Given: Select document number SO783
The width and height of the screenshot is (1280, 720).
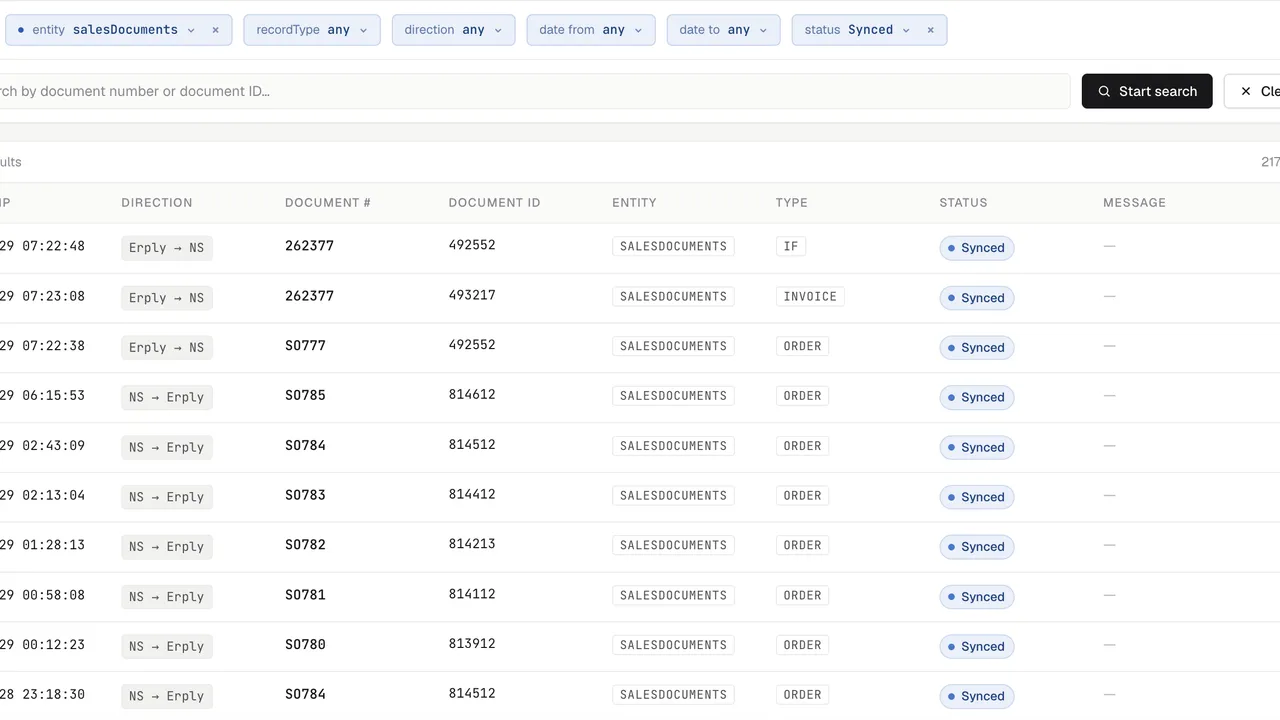Looking at the screenshot, I should 305,496.
